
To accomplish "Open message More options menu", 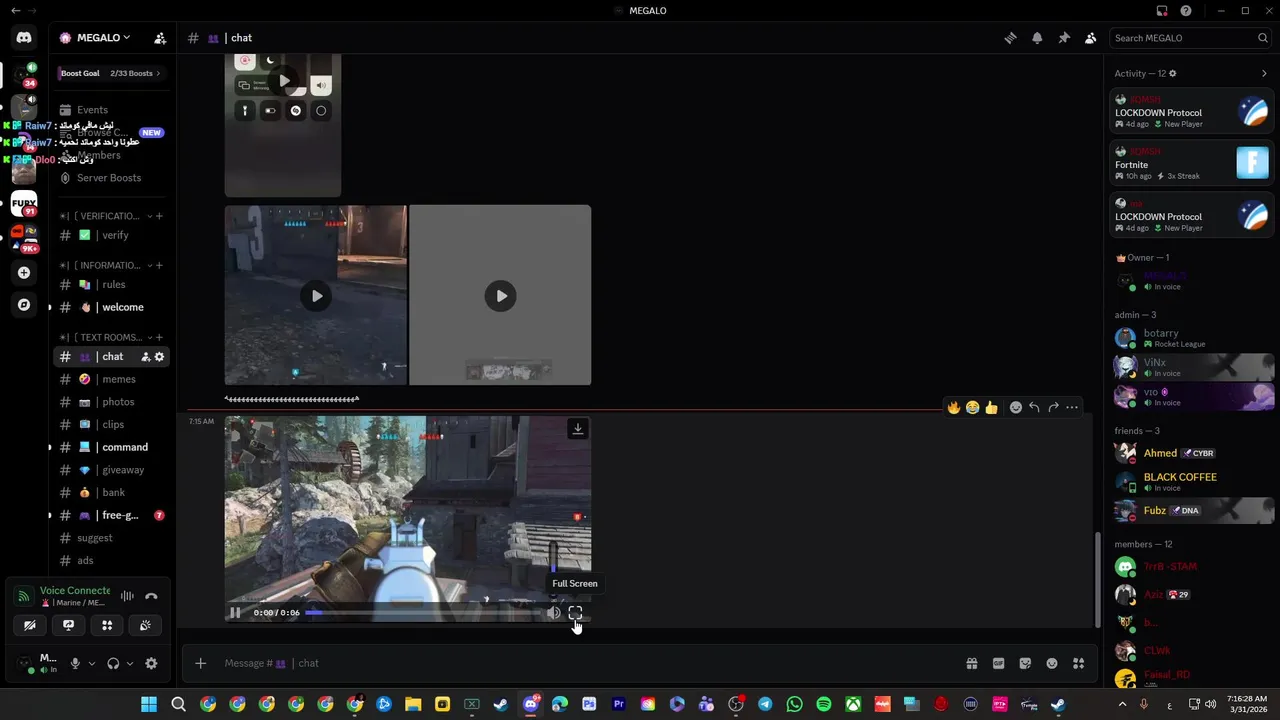I will click(x=1072, y=407).
